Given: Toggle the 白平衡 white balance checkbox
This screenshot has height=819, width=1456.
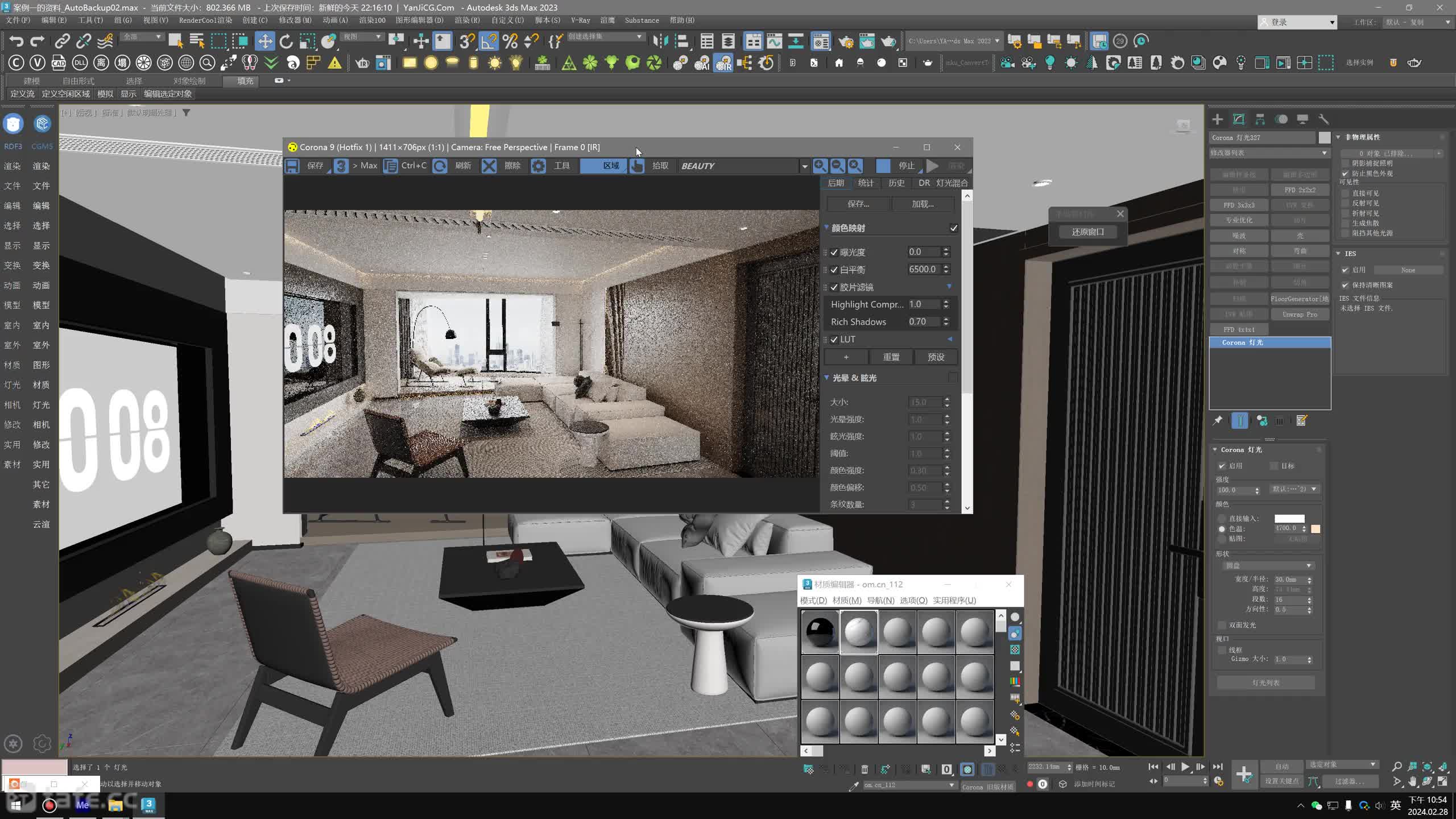Looking at the screenshot, I should [834, 270].
